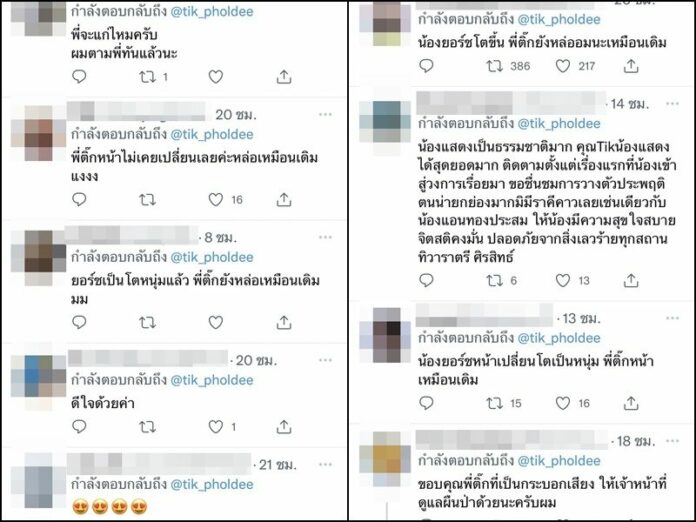Share the tweet with 6 retweets
The width and height of the screenshot is (696, 522).
click(631, 281)
